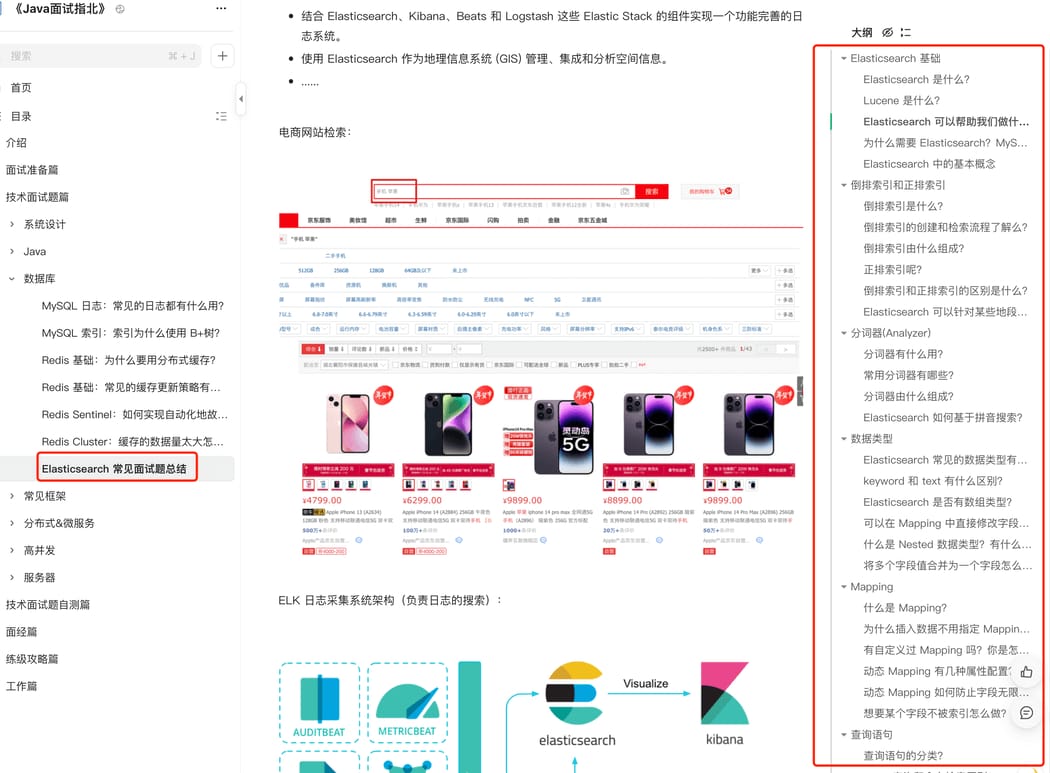
Task: Jump to 倒排索引由什么组成? heading
Action: 913,249
